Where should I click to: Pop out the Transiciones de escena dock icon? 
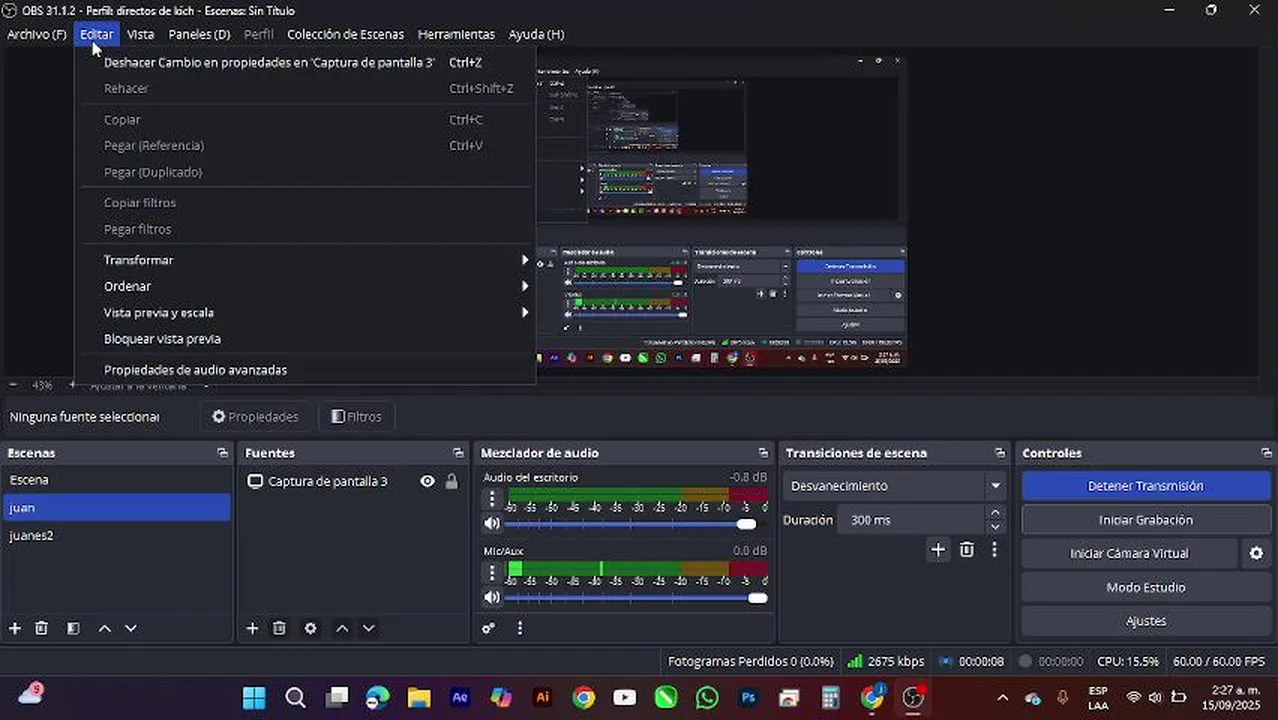coord(999,453)
